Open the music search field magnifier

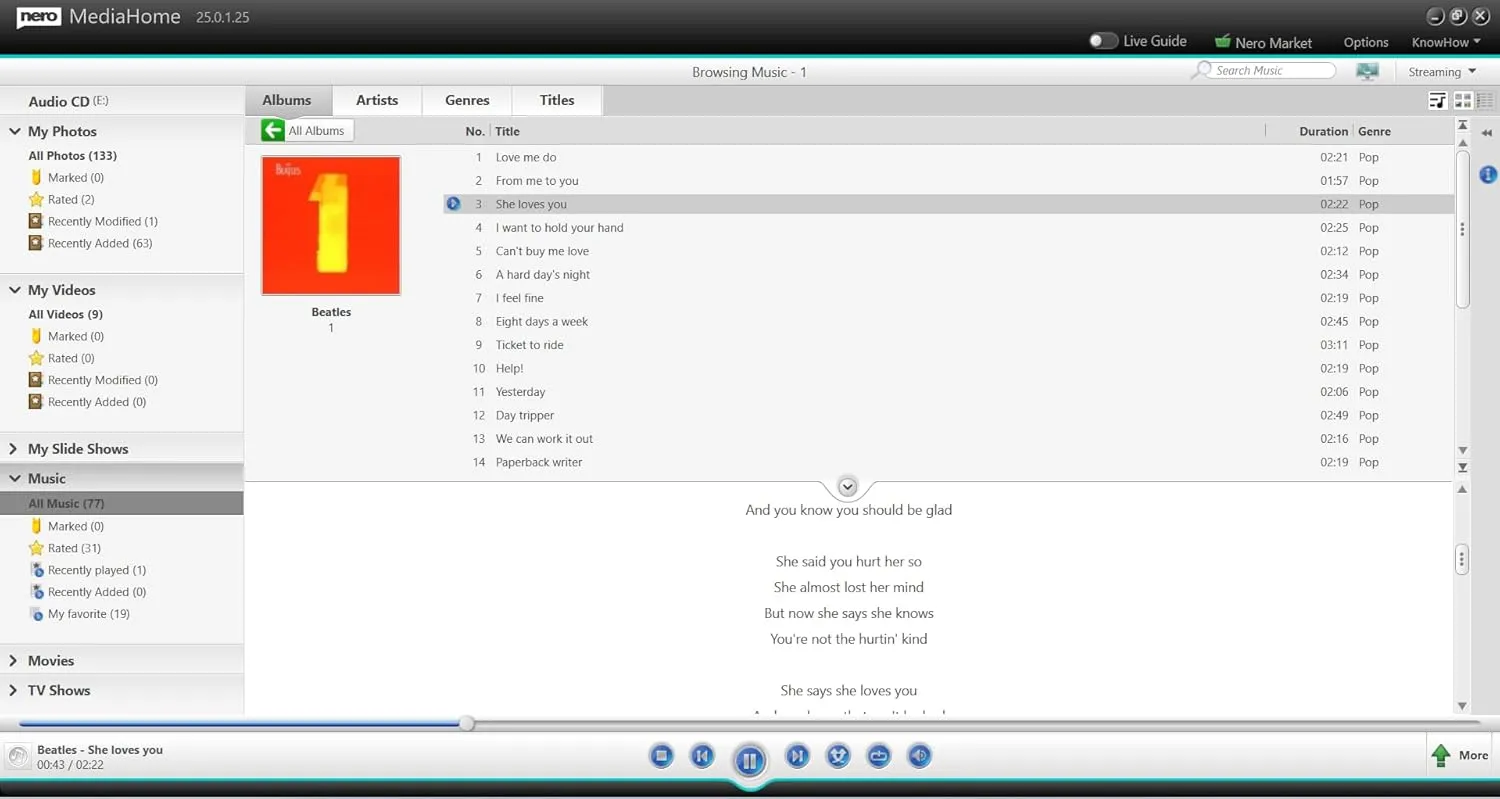coord(1203,70)
